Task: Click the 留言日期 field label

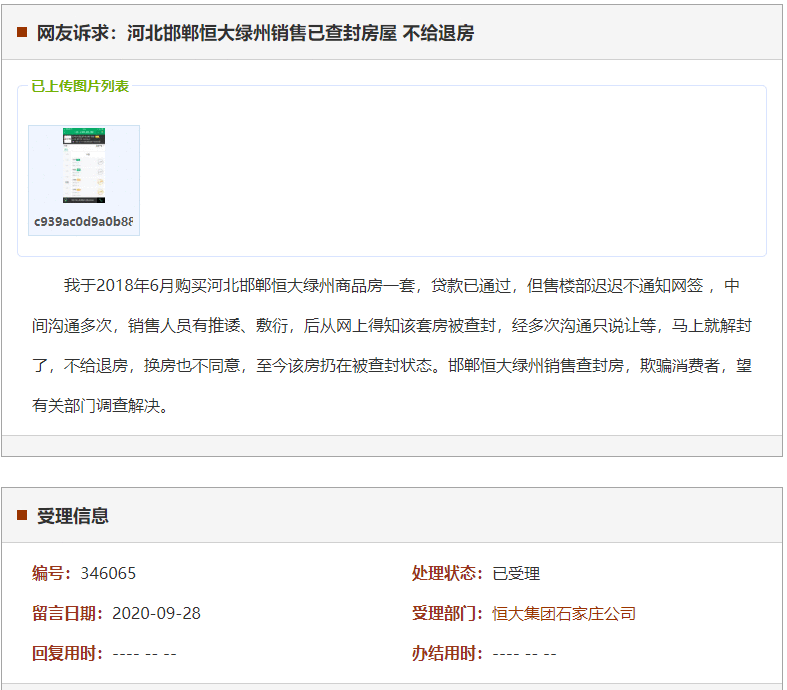Action: pos(68,613)
